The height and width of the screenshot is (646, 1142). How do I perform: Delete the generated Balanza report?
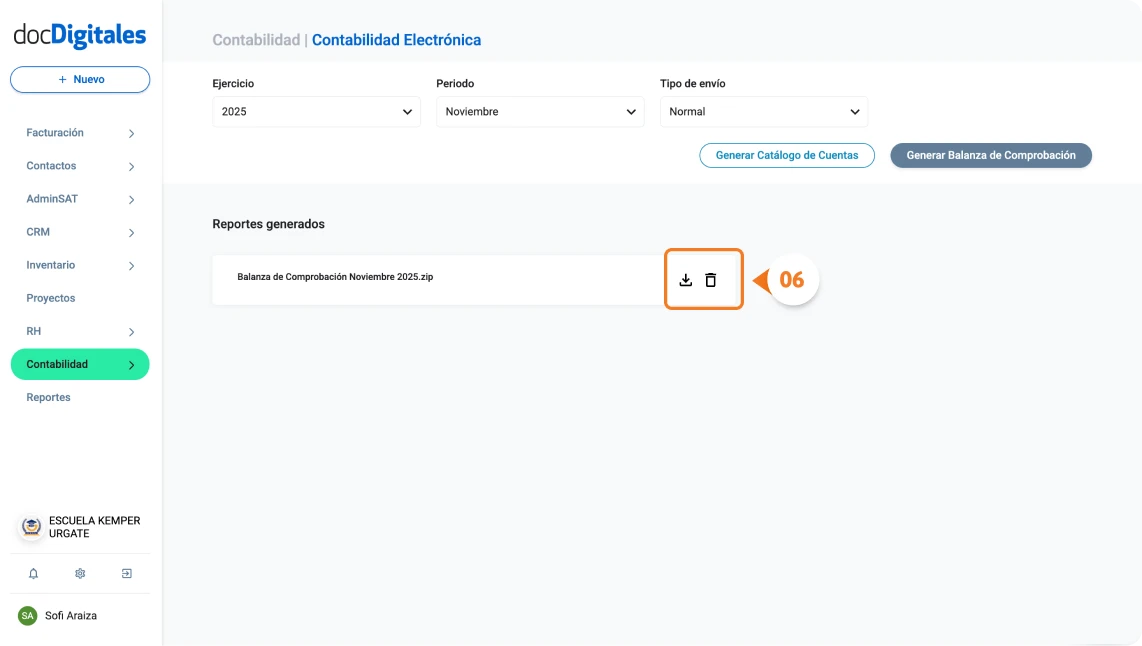point(711,280)
